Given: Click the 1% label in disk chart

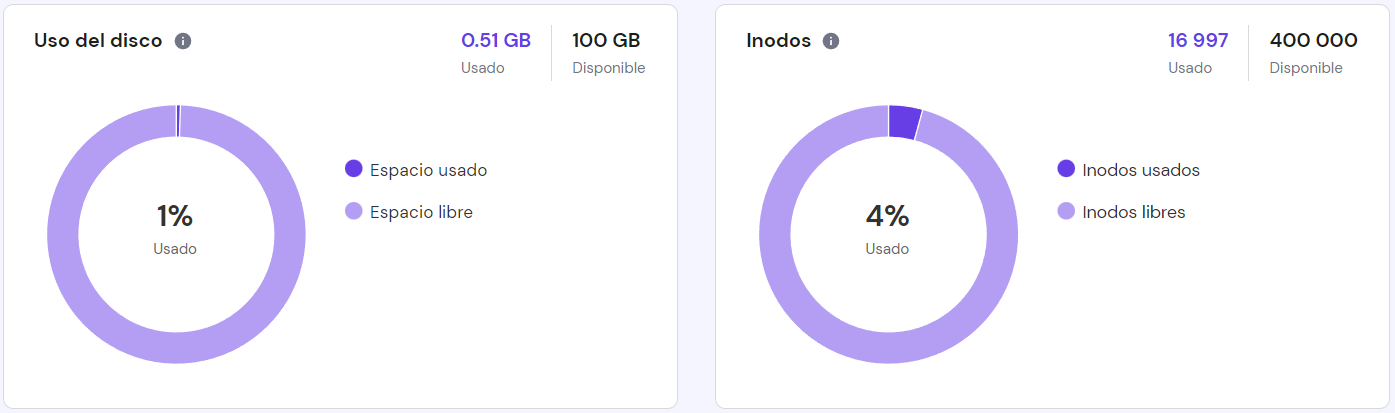Looking at the screenshot, I should click(175, 216).
